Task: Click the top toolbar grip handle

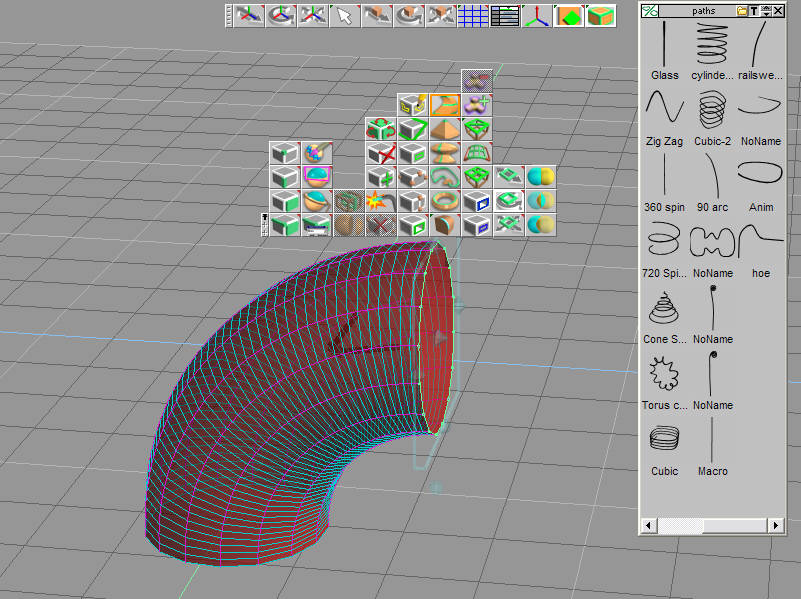Action: click(229, 16)
